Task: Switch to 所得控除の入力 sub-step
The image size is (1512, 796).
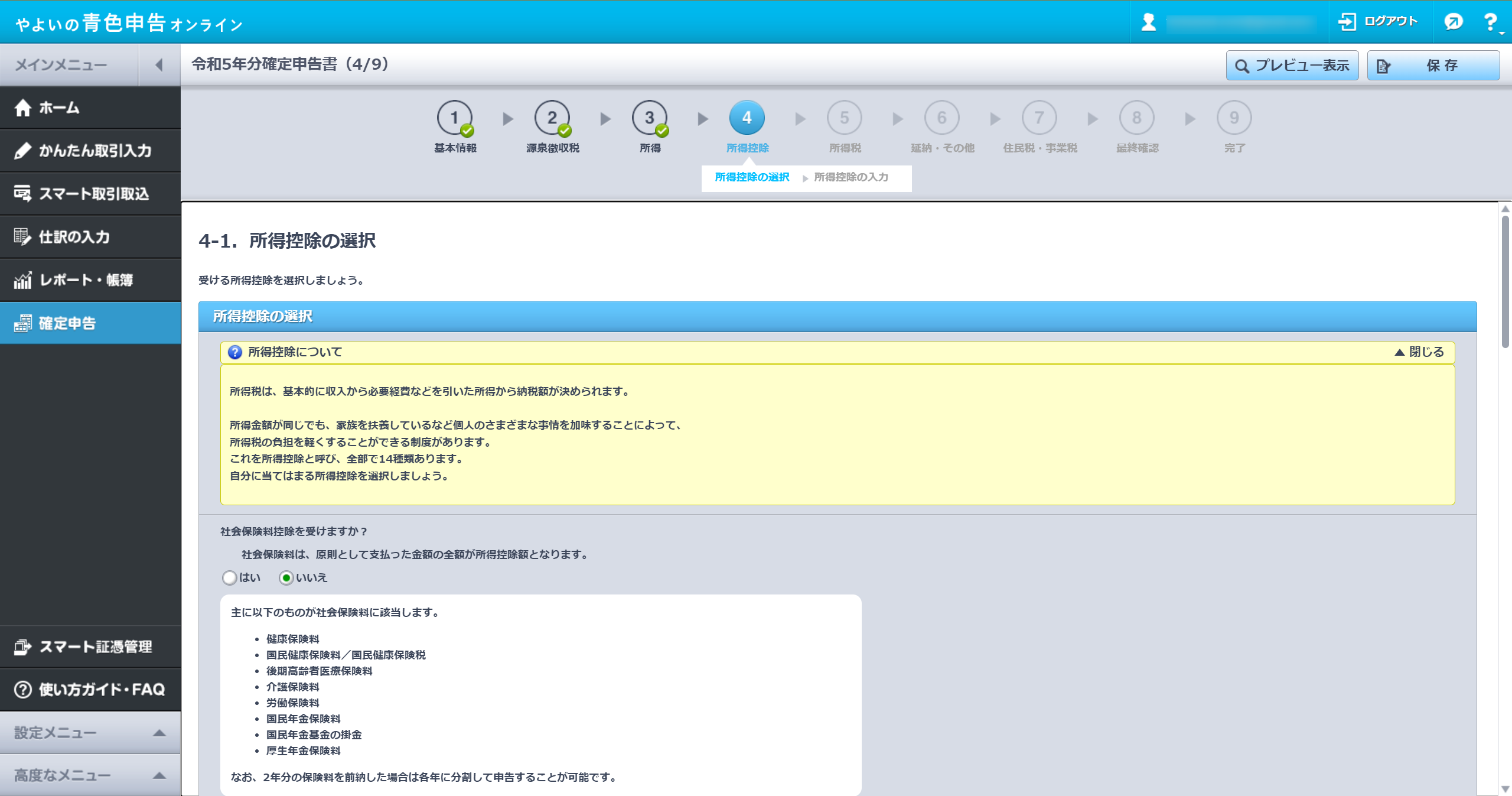Action: [850, 177]
